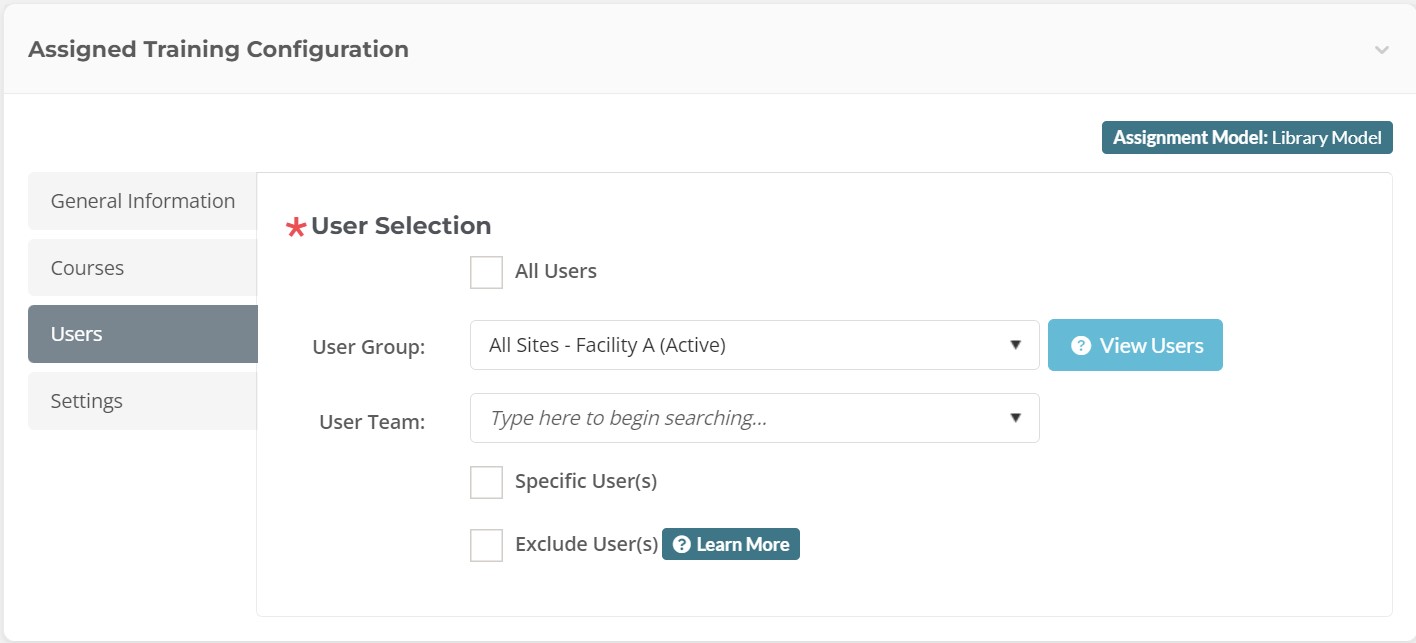The image size is (1416, 643).
Task: Click the View Users button
Action: (x=1135, y=345)
